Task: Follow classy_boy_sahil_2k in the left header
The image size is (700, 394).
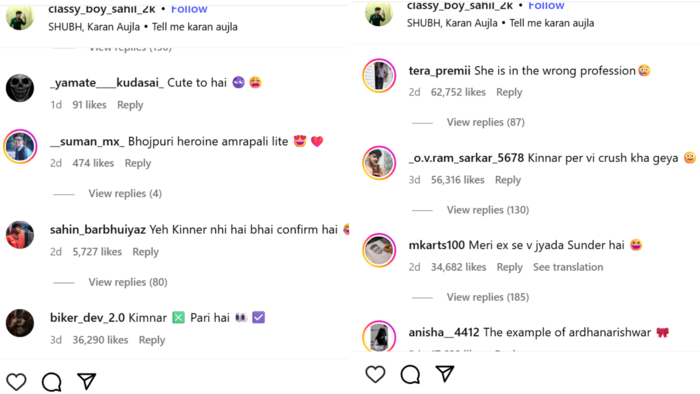Action: (x=189, y=9)
